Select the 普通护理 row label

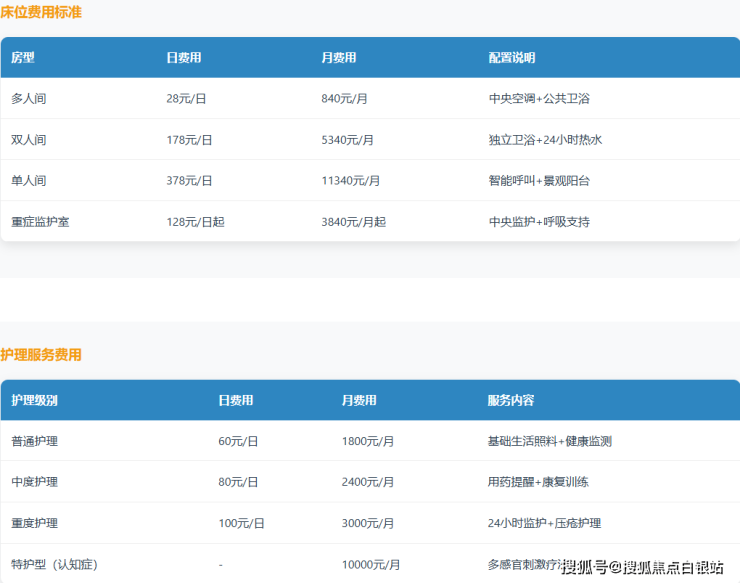[x=34, y=441]
